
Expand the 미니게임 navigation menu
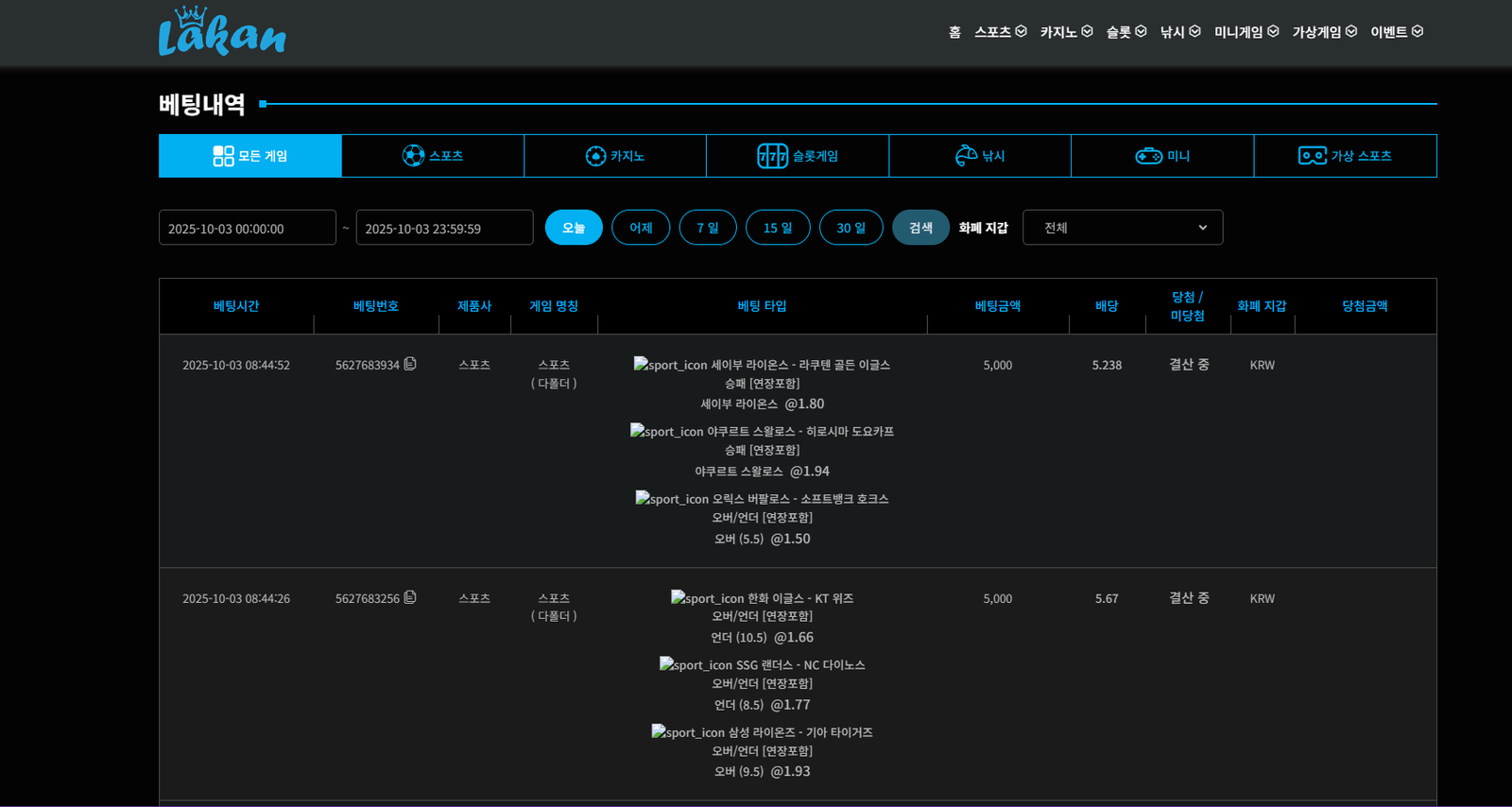coord(1246,32)
